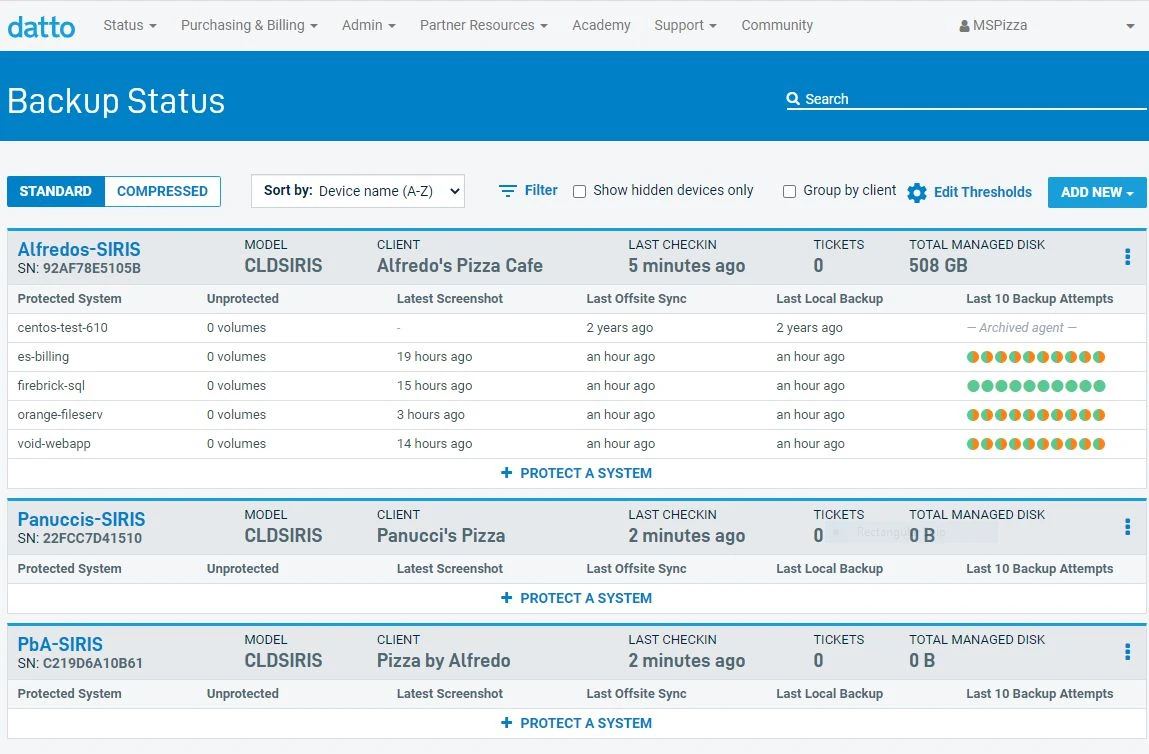Click the datto logo
This screenshot has height=754, width=1149.
coord(41,26)
